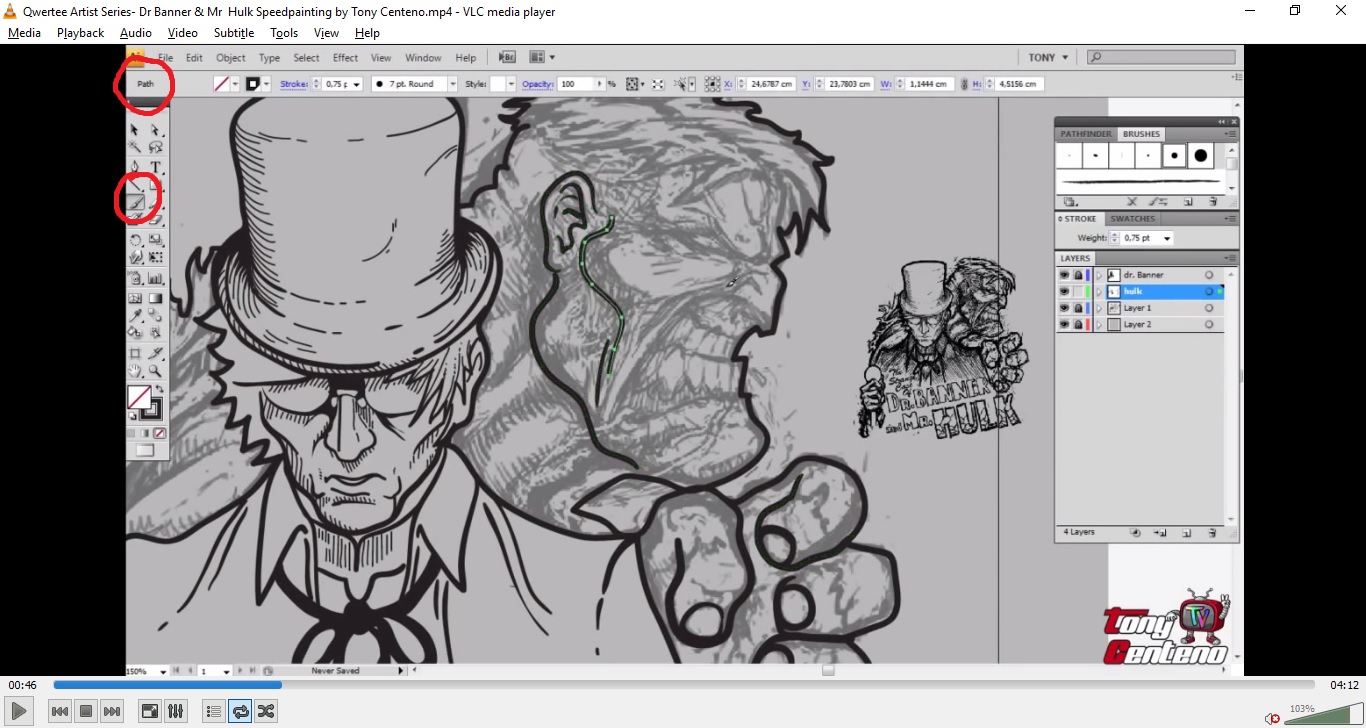Click the Create New Layer icon
This screenshot has width=1366, height=728.
click(x=1186, y=533)
